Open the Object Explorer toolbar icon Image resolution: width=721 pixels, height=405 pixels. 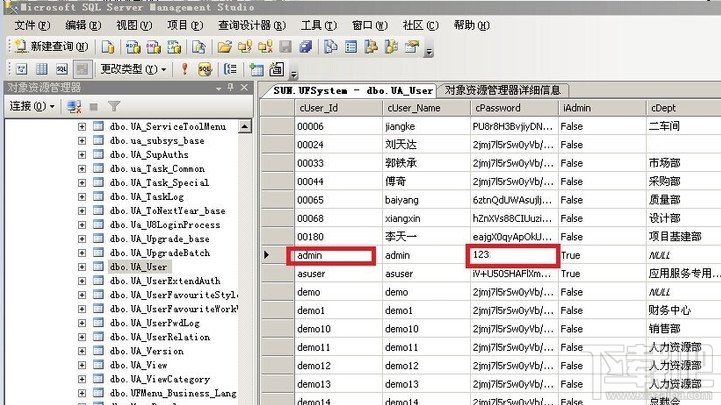click(x=371, y=46)
